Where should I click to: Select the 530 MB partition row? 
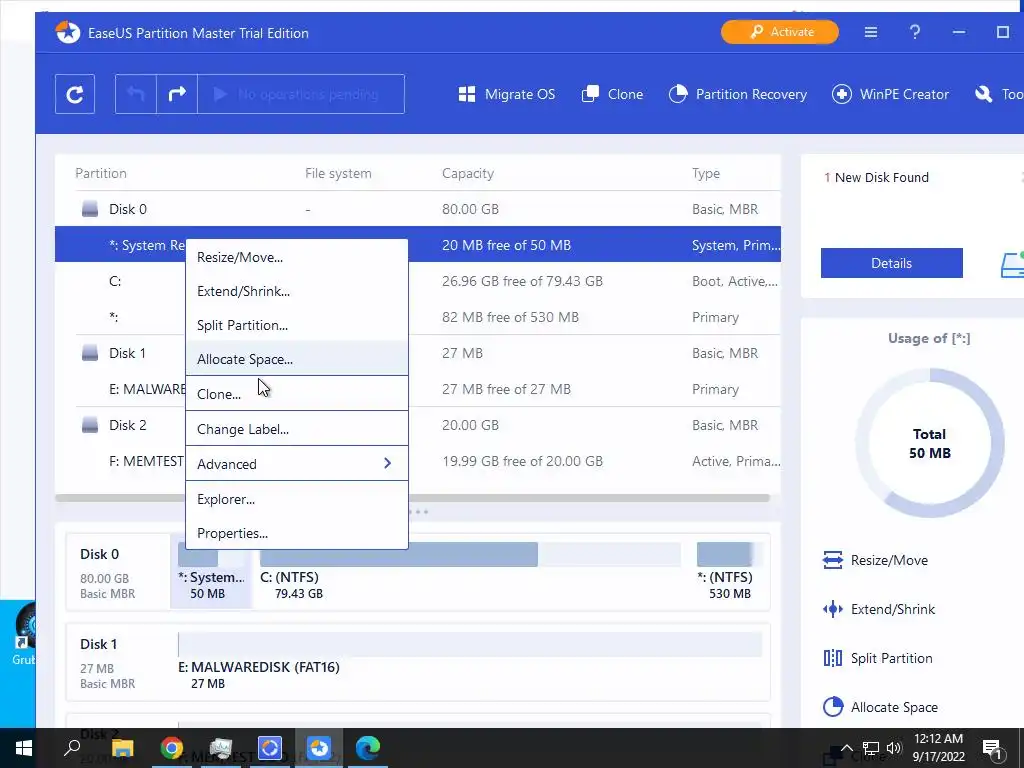click(418, 317)
